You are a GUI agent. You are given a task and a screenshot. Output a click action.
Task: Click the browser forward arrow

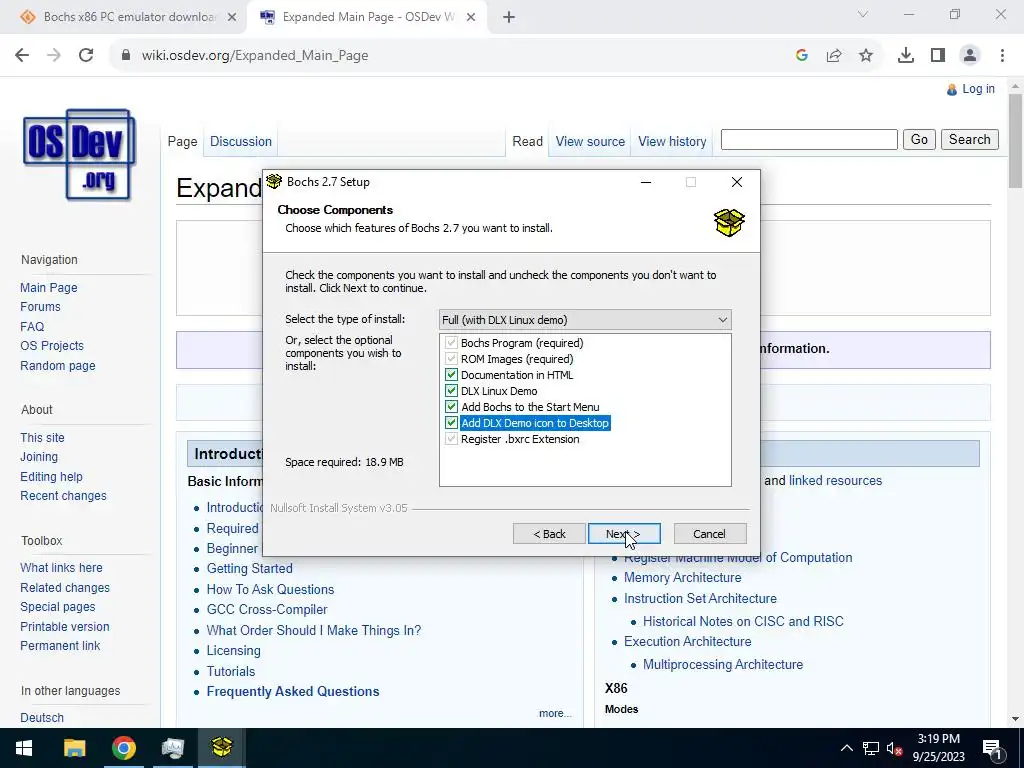click(54, 56)
